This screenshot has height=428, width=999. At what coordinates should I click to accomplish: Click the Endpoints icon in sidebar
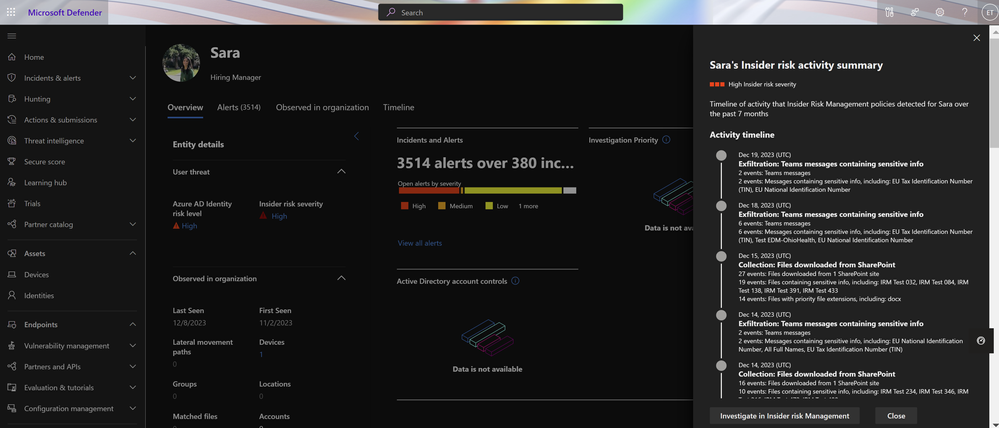(x=11, y=324)
